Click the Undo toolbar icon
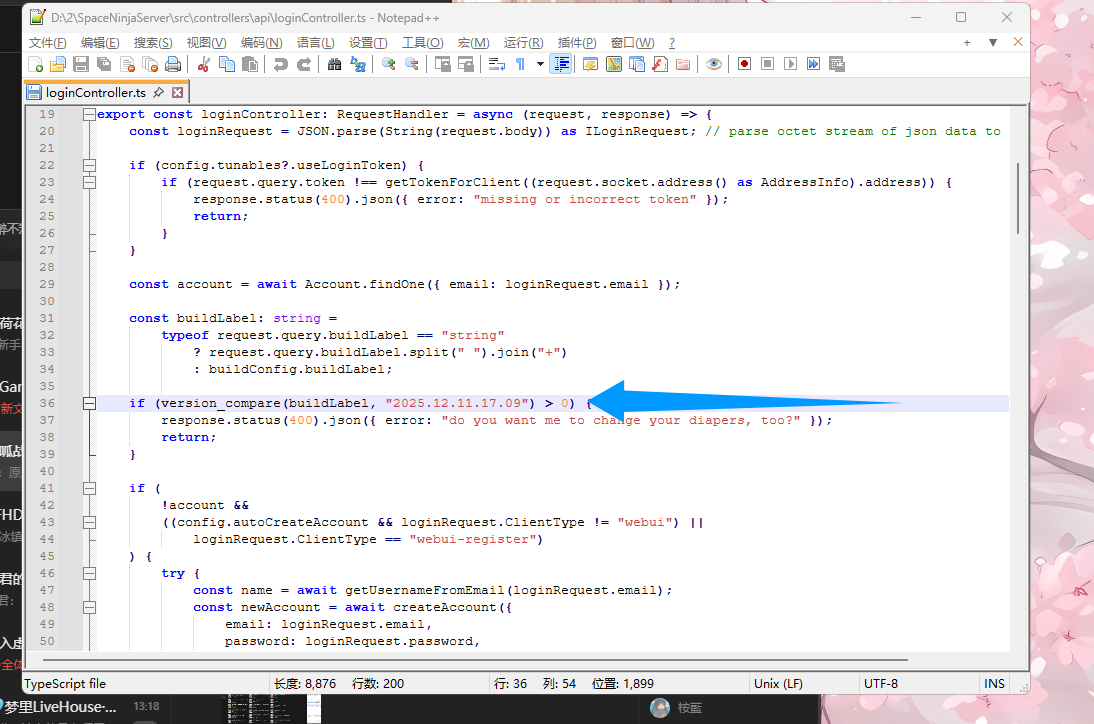 point(281,64)
